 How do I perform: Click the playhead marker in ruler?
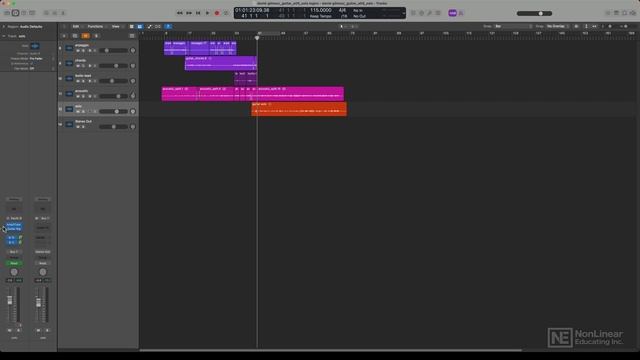tap(257, 38)
